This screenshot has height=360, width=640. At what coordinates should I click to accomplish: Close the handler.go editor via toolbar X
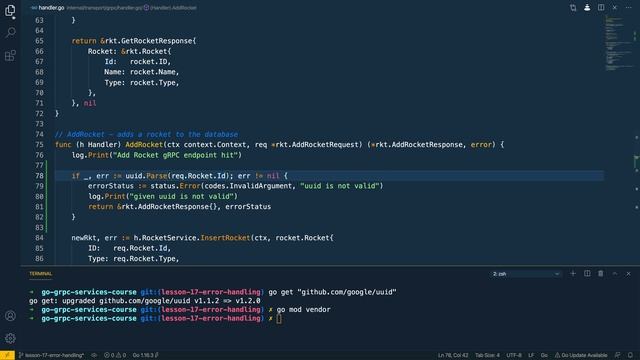click(x=615, y=8)
